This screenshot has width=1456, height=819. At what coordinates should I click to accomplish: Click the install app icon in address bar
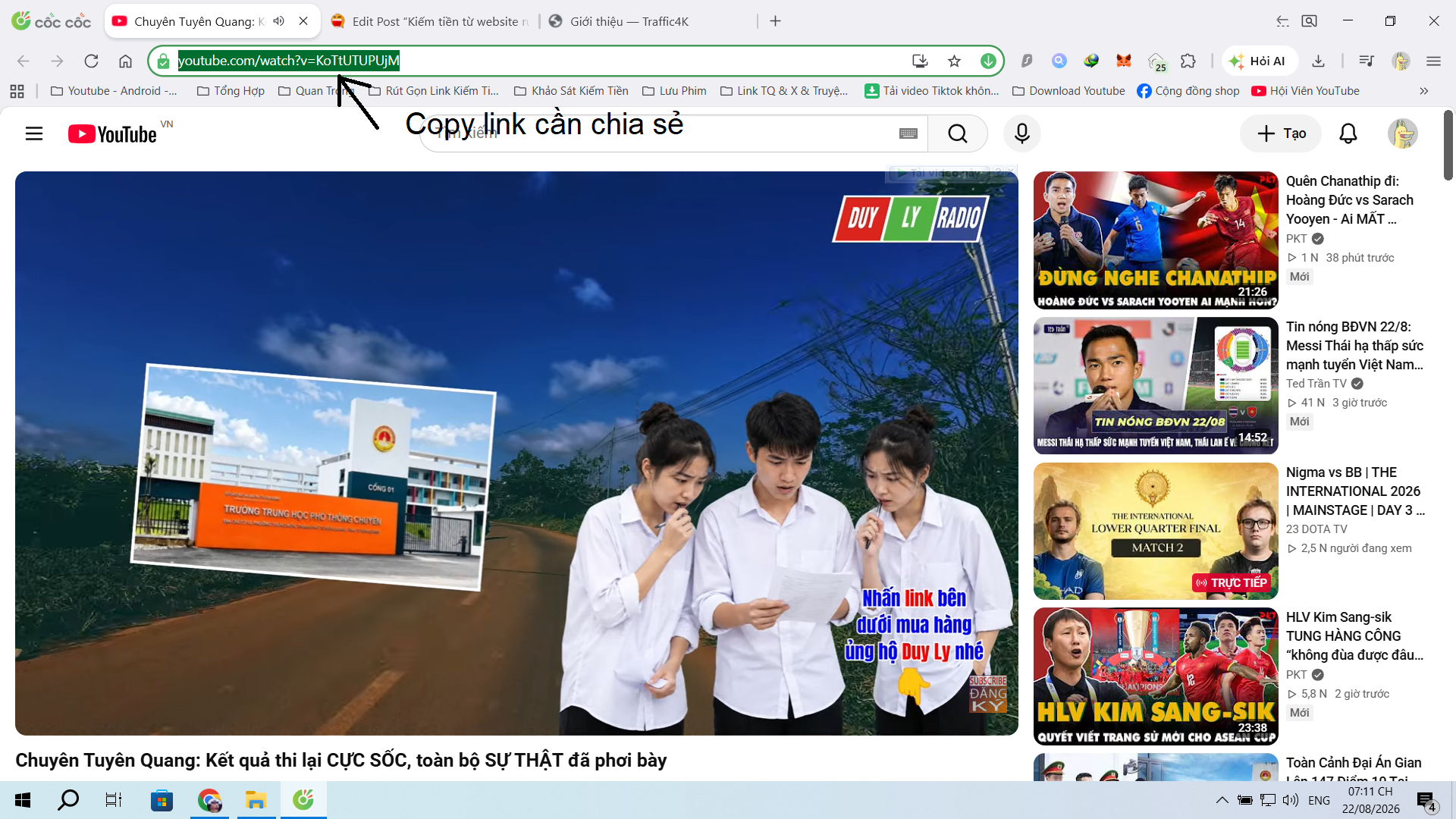(x=920, y=61)
